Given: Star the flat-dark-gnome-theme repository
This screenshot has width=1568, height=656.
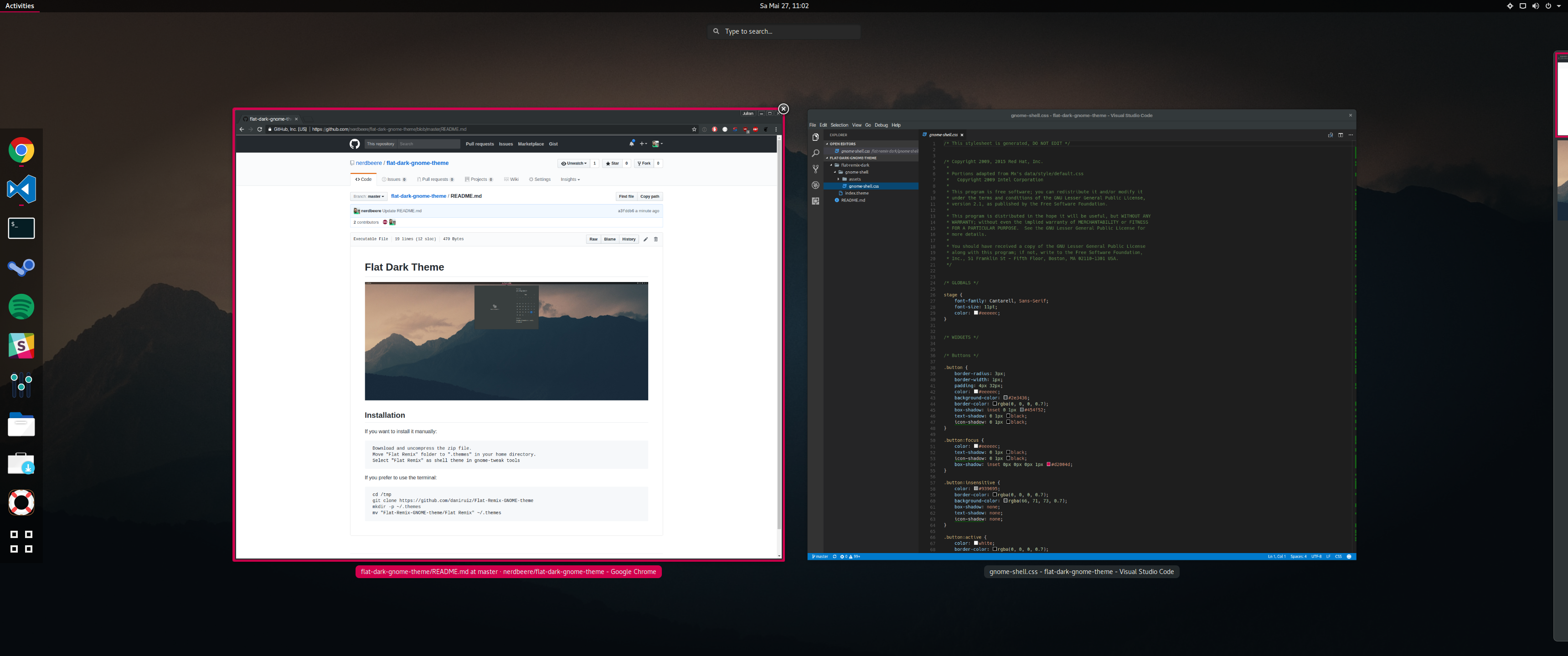Looking at the screenshot, I should click(x=612, y=163).
